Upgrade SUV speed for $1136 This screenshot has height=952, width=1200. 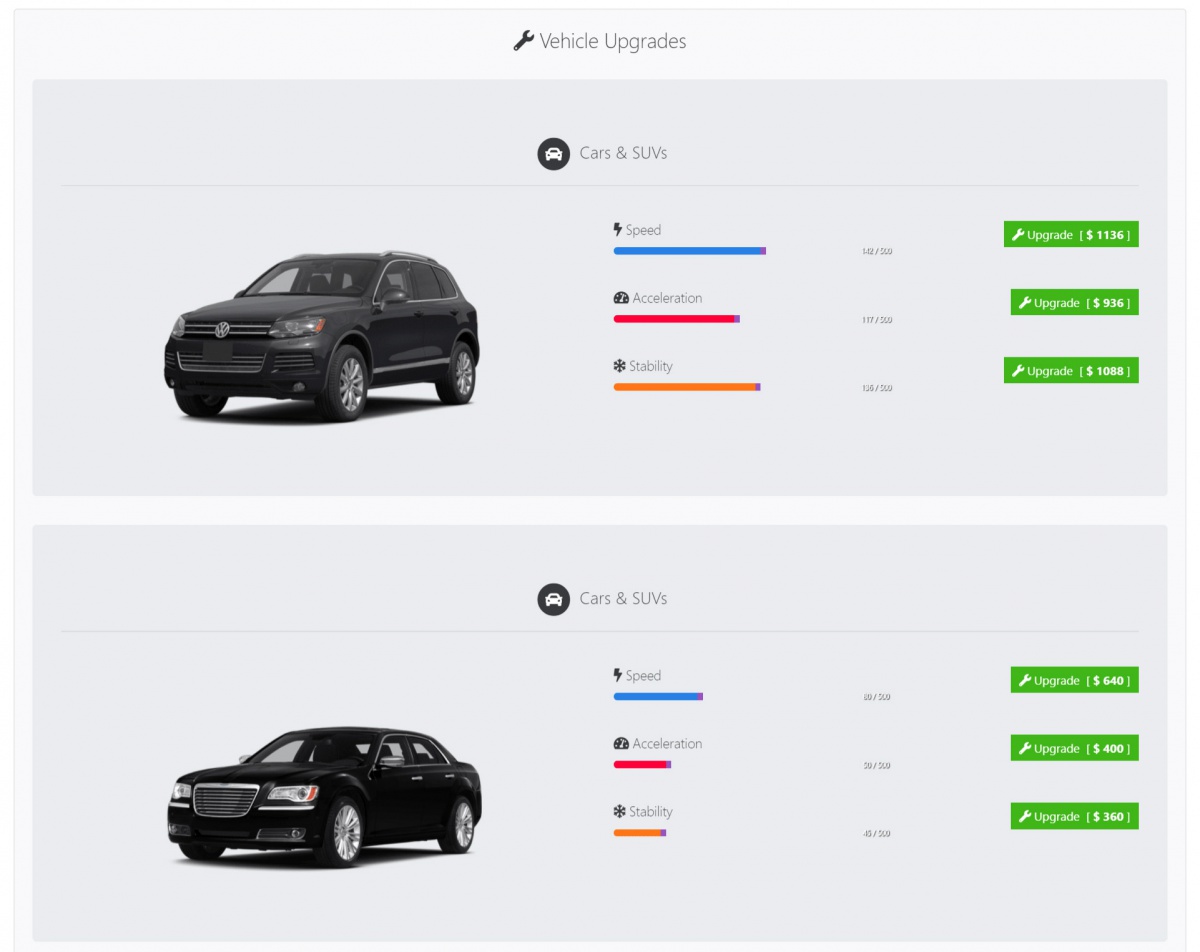tap(1071, 235)
